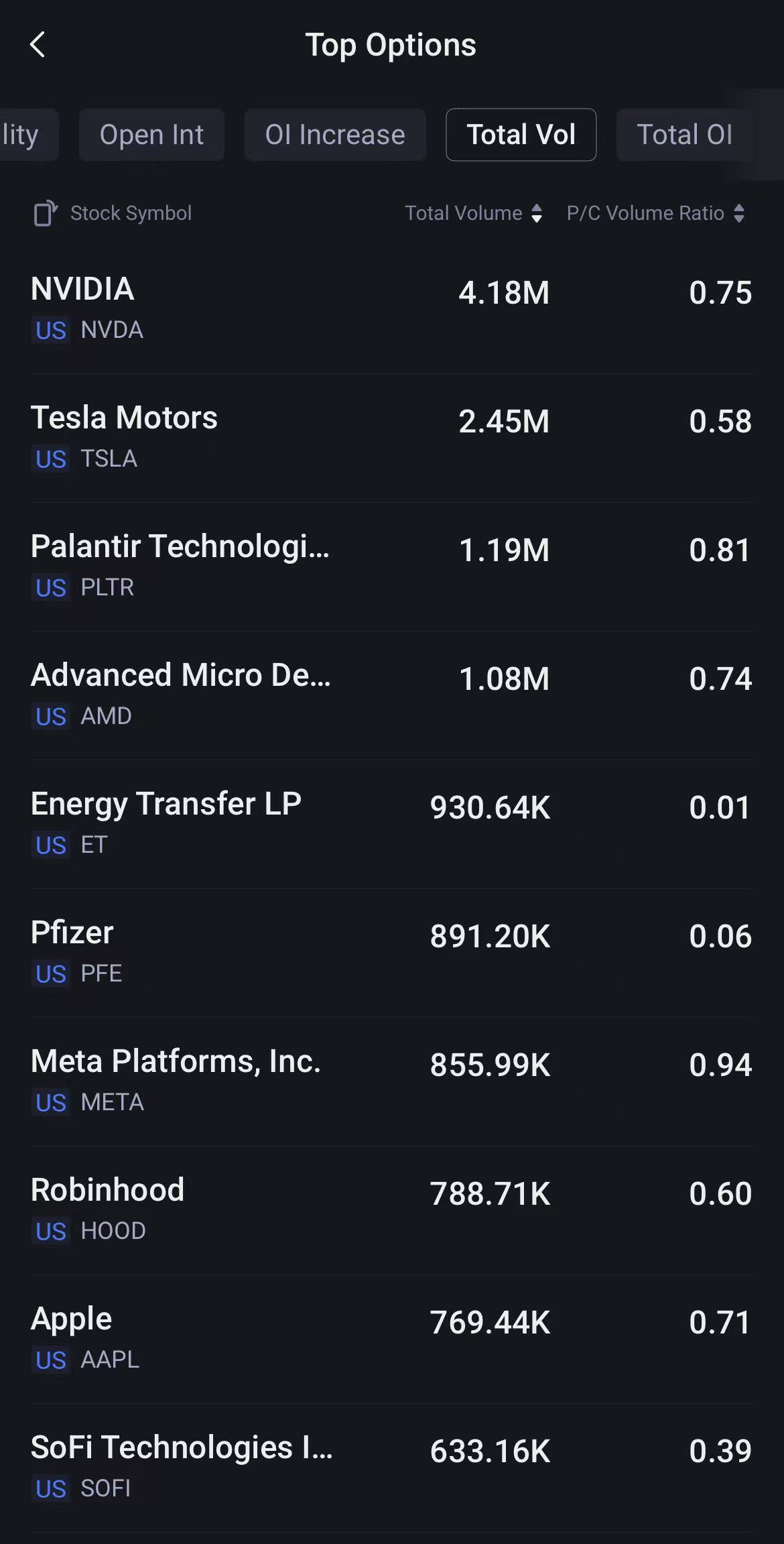Open Palantir Technologies PLTR row

click(391, 566)
